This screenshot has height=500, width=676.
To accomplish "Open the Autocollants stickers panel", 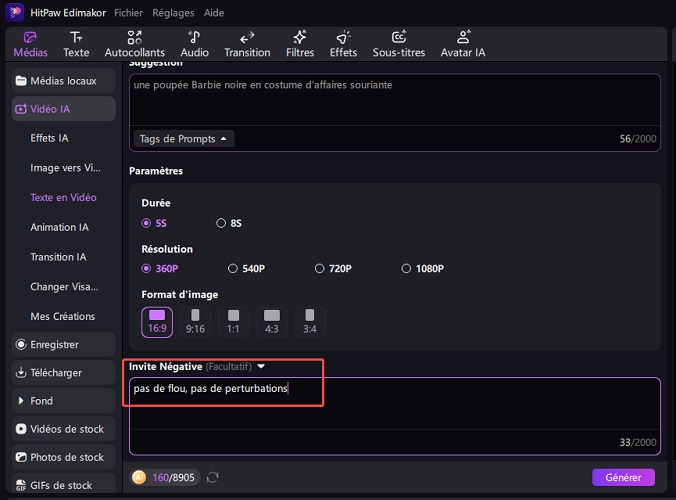I will coord(135,44).
